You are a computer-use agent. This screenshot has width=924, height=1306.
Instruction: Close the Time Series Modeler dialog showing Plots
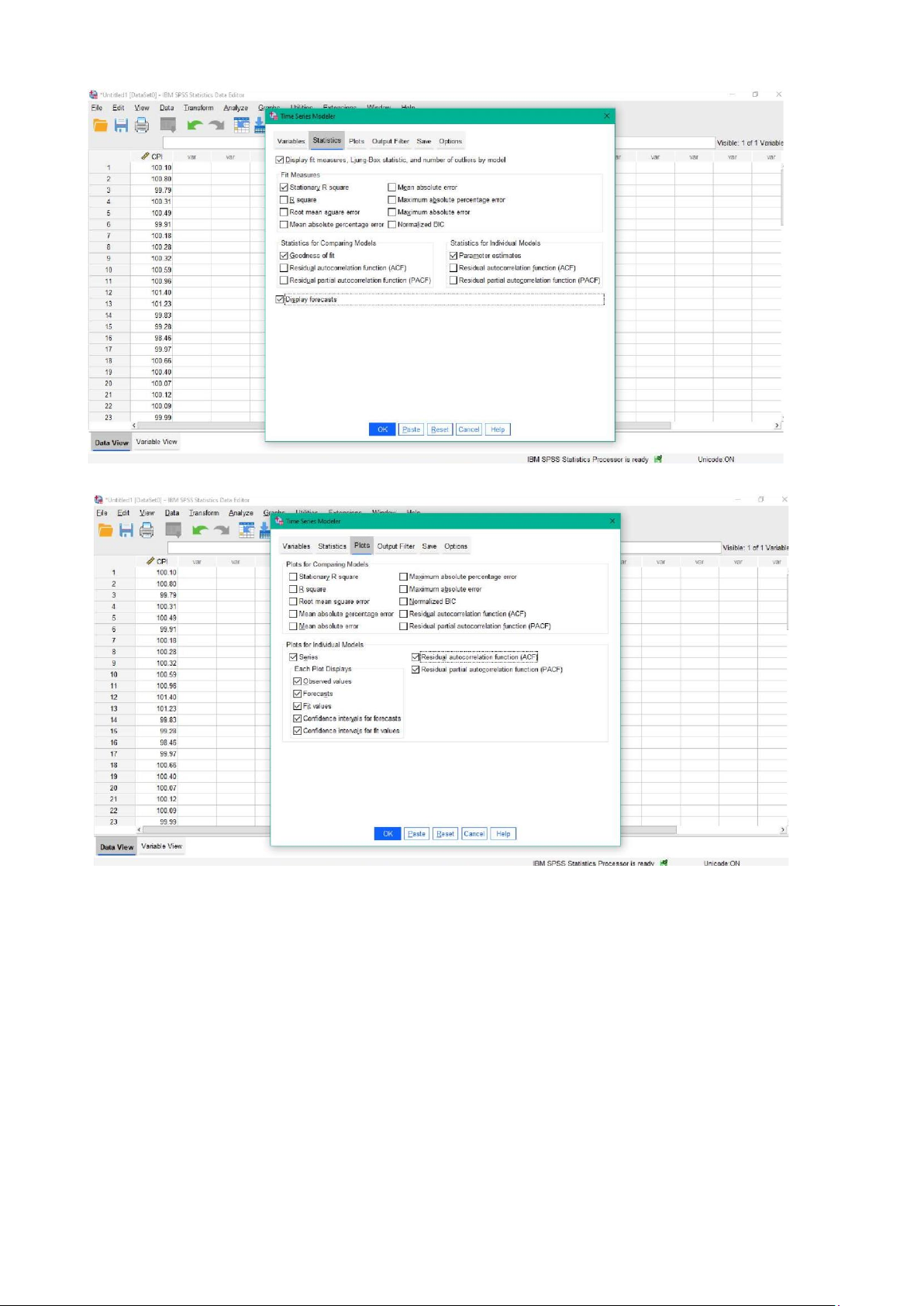pyautogui.click(x=612, y=521)
